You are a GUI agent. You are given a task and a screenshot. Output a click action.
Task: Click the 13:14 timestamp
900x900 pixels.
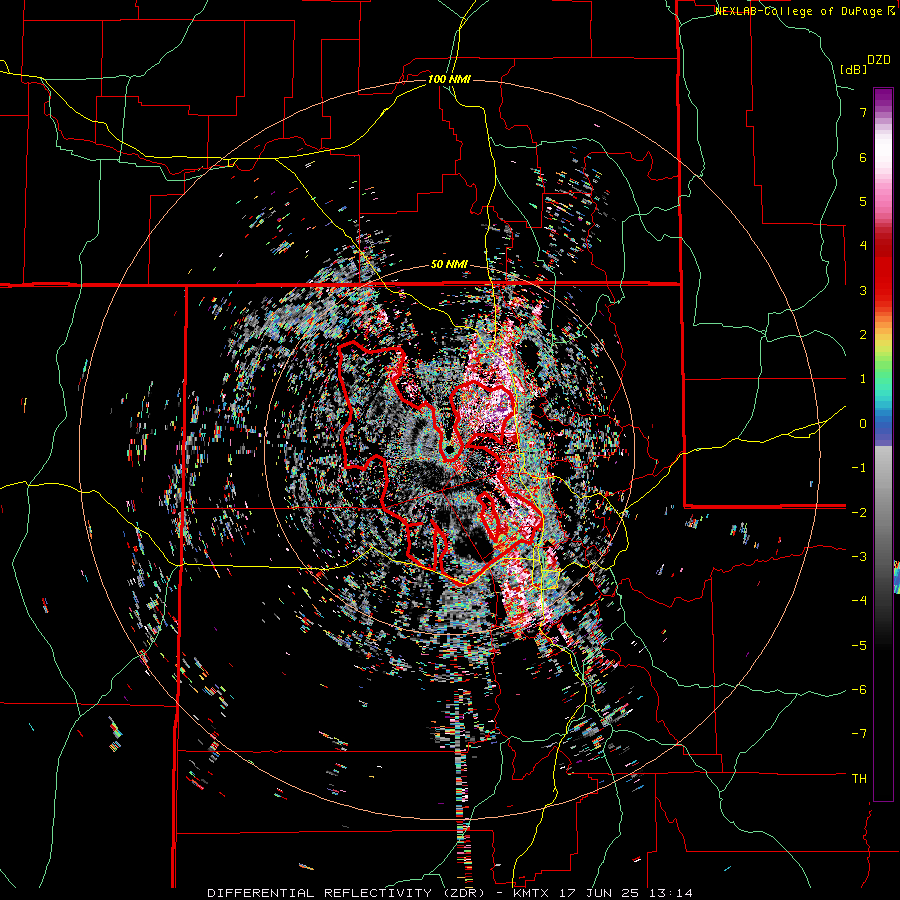[x=670, y=893]
